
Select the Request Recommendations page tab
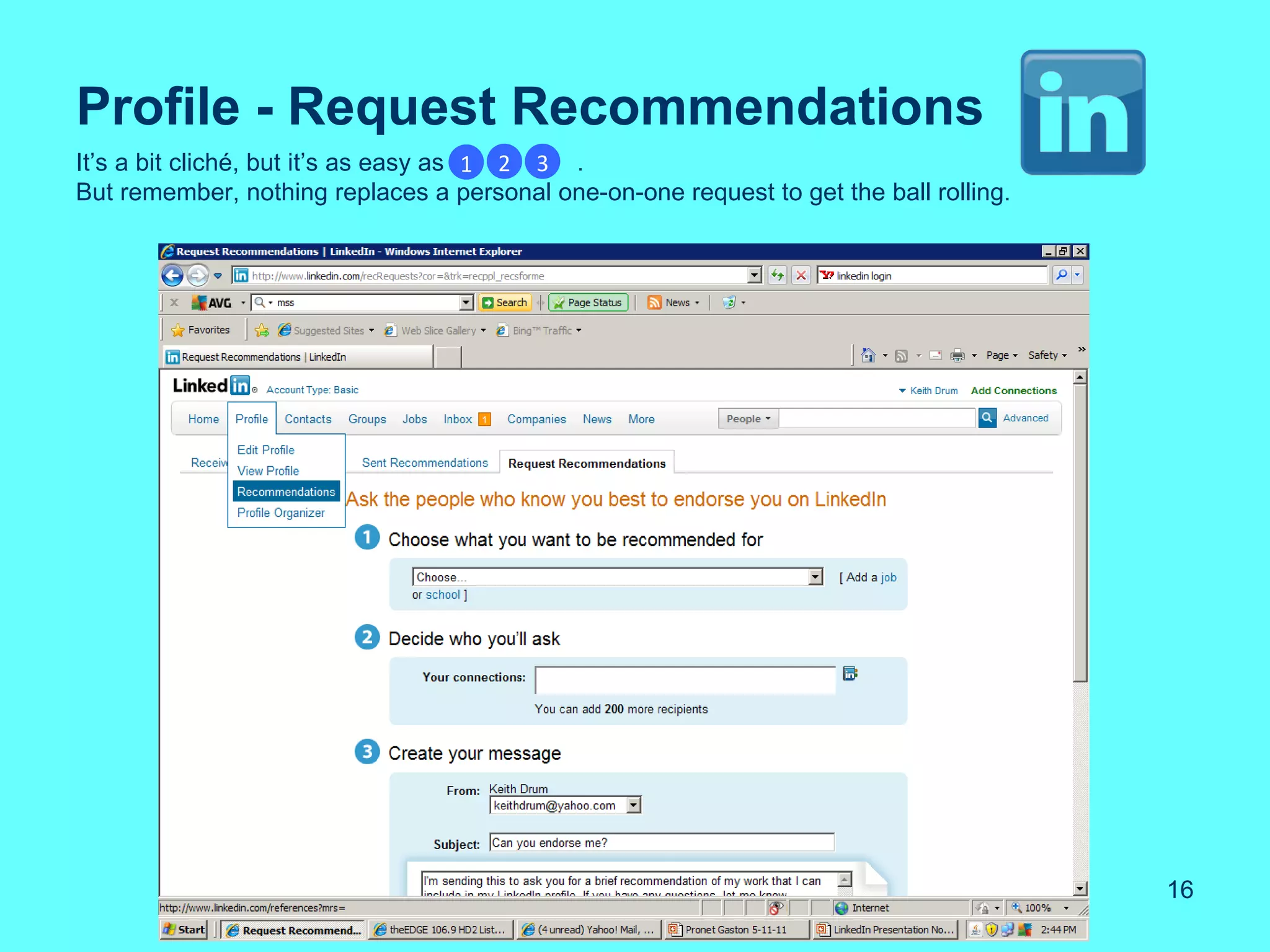(587, 464)
